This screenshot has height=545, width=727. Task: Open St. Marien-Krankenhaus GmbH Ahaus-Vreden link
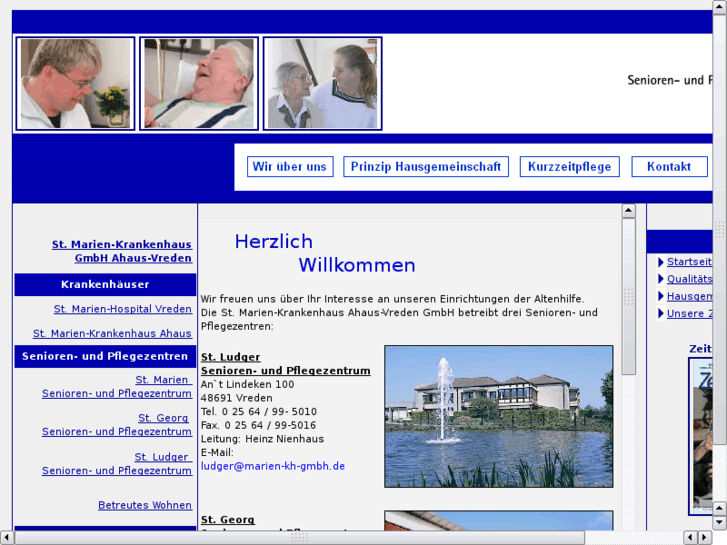click(122, 251)
